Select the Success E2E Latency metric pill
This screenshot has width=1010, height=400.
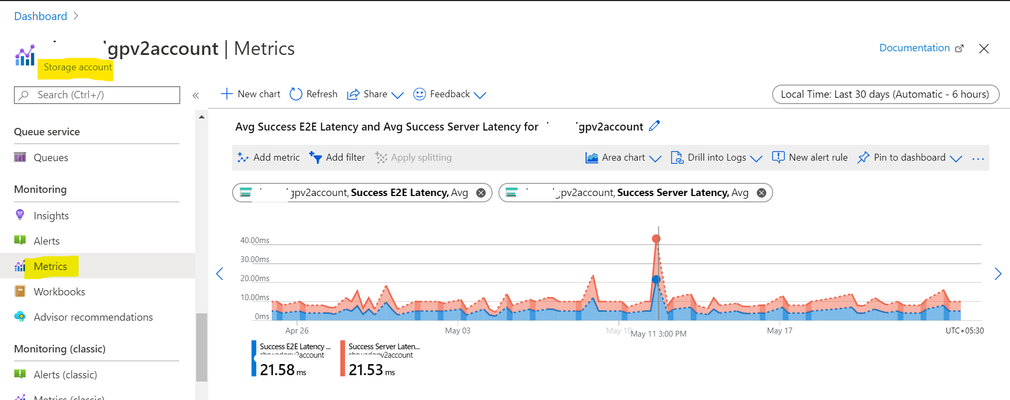pos(362,193)
